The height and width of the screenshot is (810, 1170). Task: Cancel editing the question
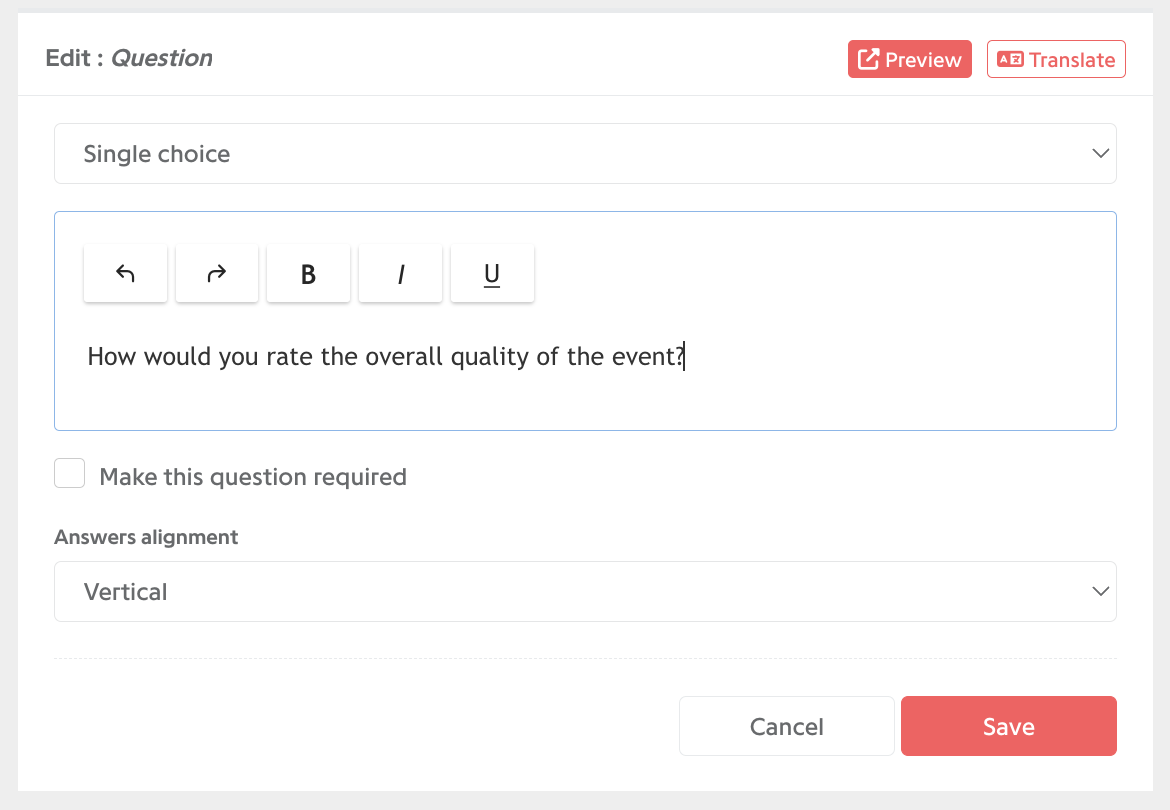click(786, 726)
